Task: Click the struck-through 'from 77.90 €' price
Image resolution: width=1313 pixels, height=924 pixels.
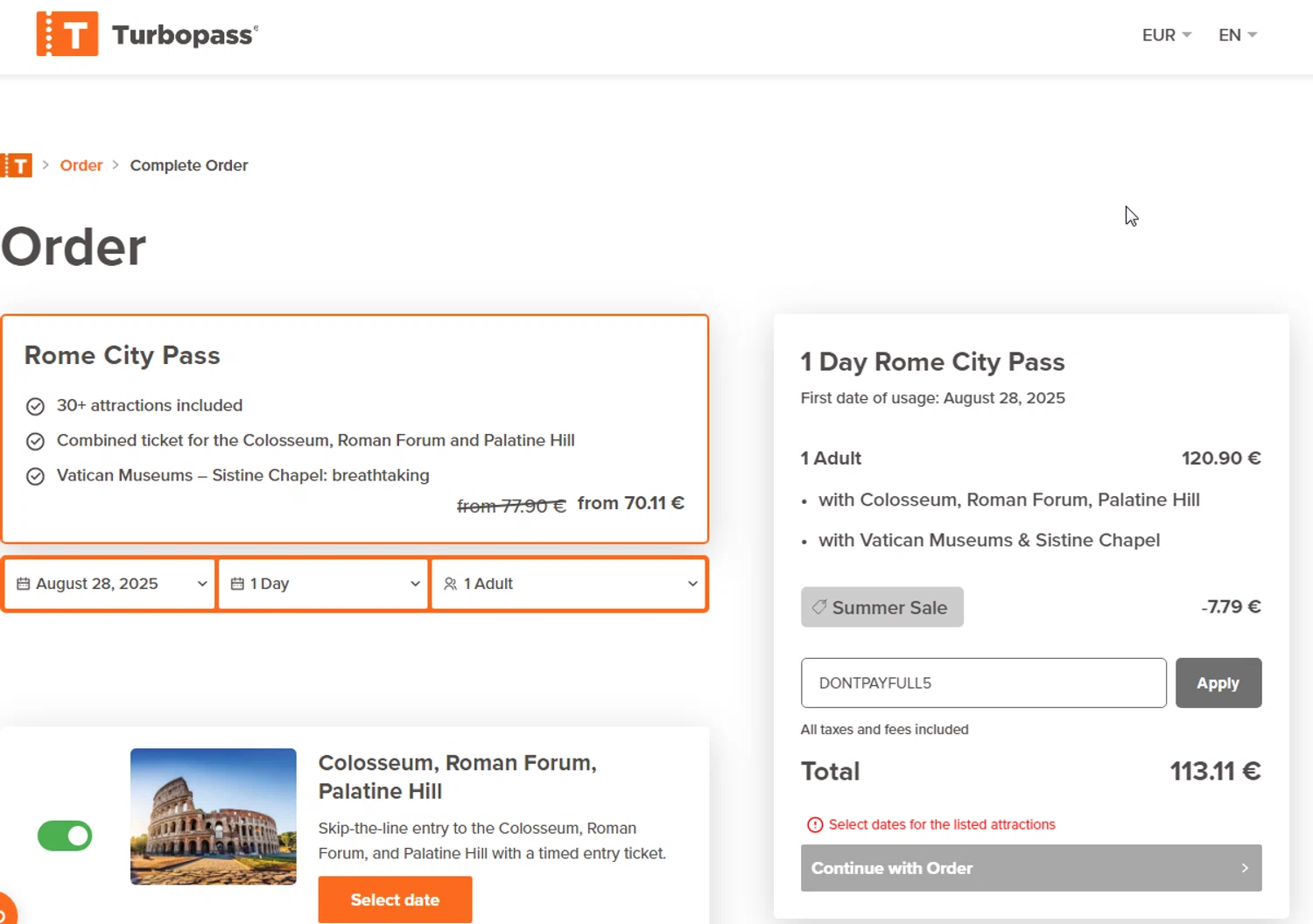Action: coord(511,506)
